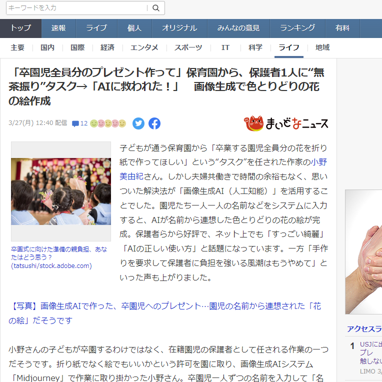Select the IT category
The height and width of the screenshot is (382, 382).
[225, 48]
